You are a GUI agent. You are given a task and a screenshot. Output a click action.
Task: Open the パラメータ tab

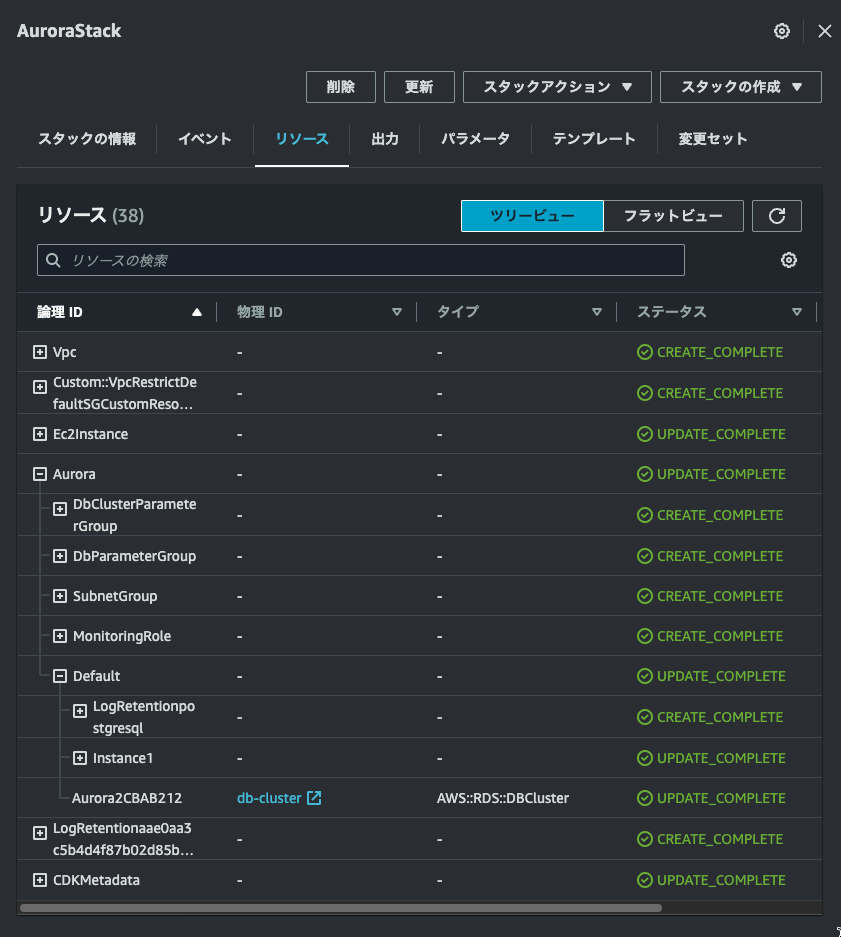(475, 139)
